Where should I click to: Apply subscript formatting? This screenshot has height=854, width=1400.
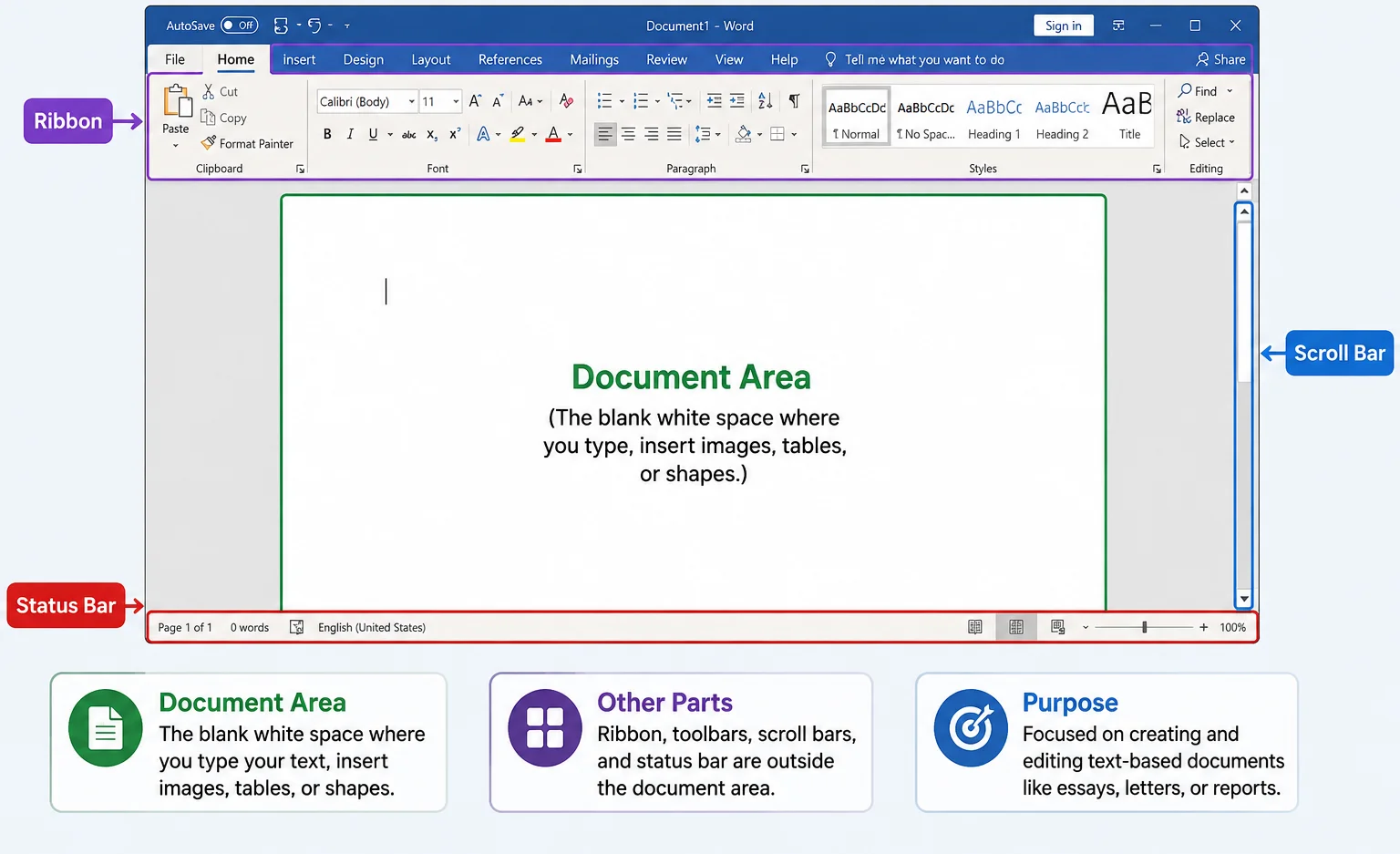tap(432, 135)
